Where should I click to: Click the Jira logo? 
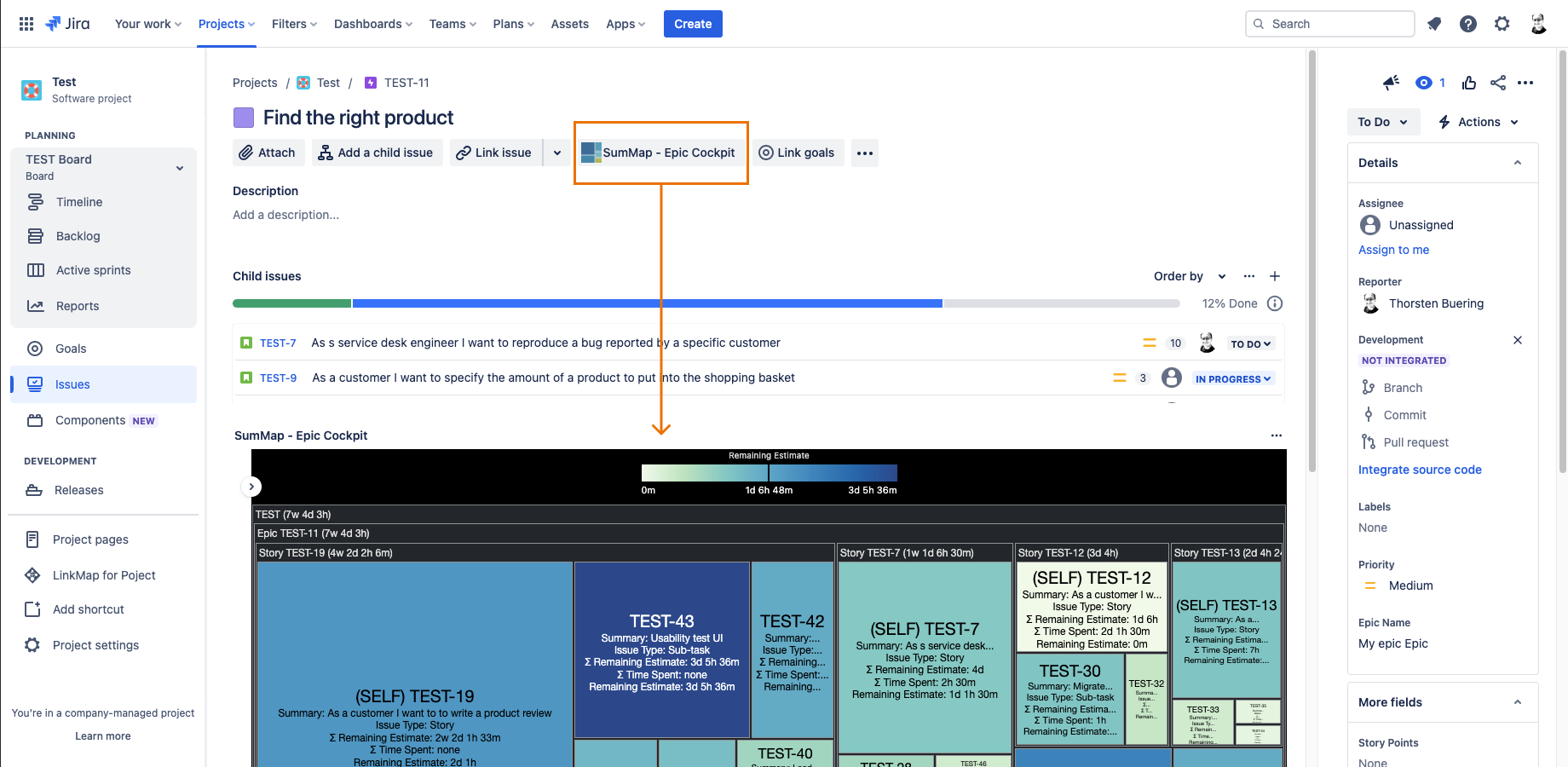pos(67,24)
